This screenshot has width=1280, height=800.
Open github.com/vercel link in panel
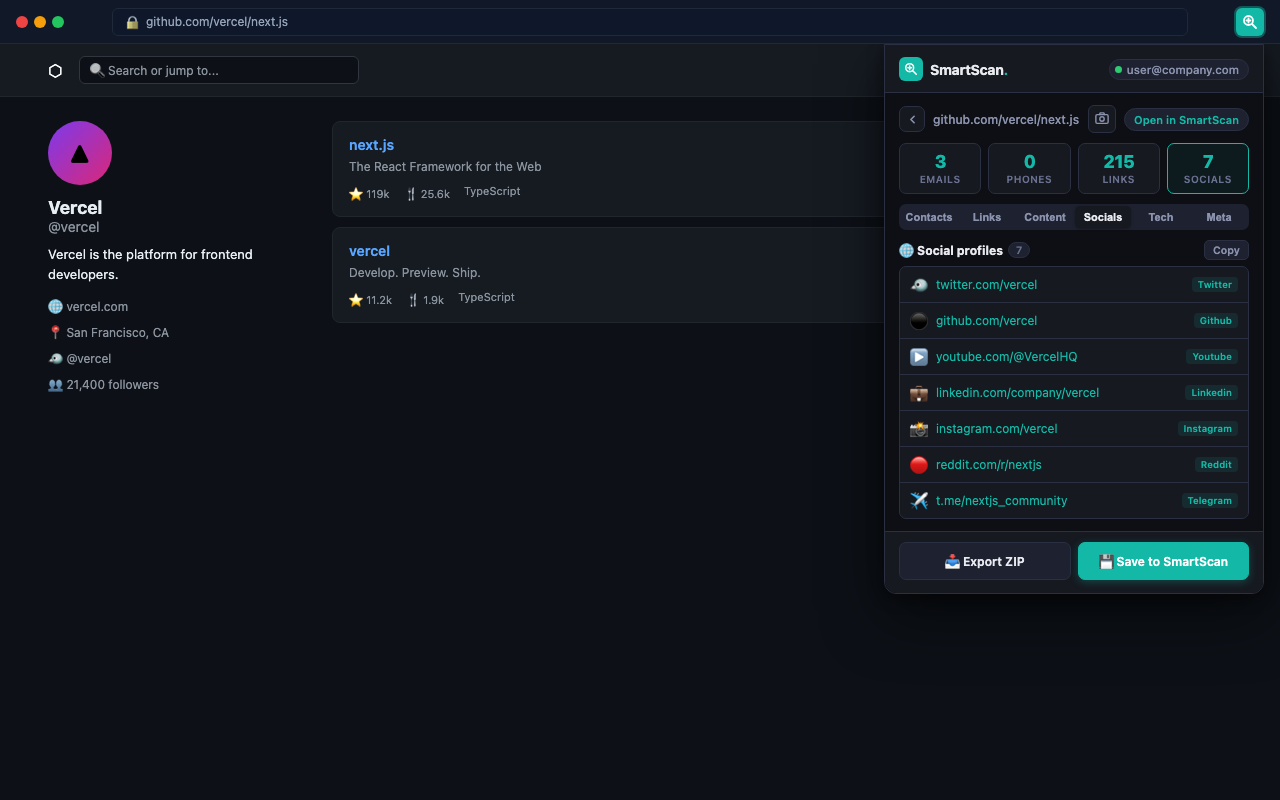click(x=986, y=321)
